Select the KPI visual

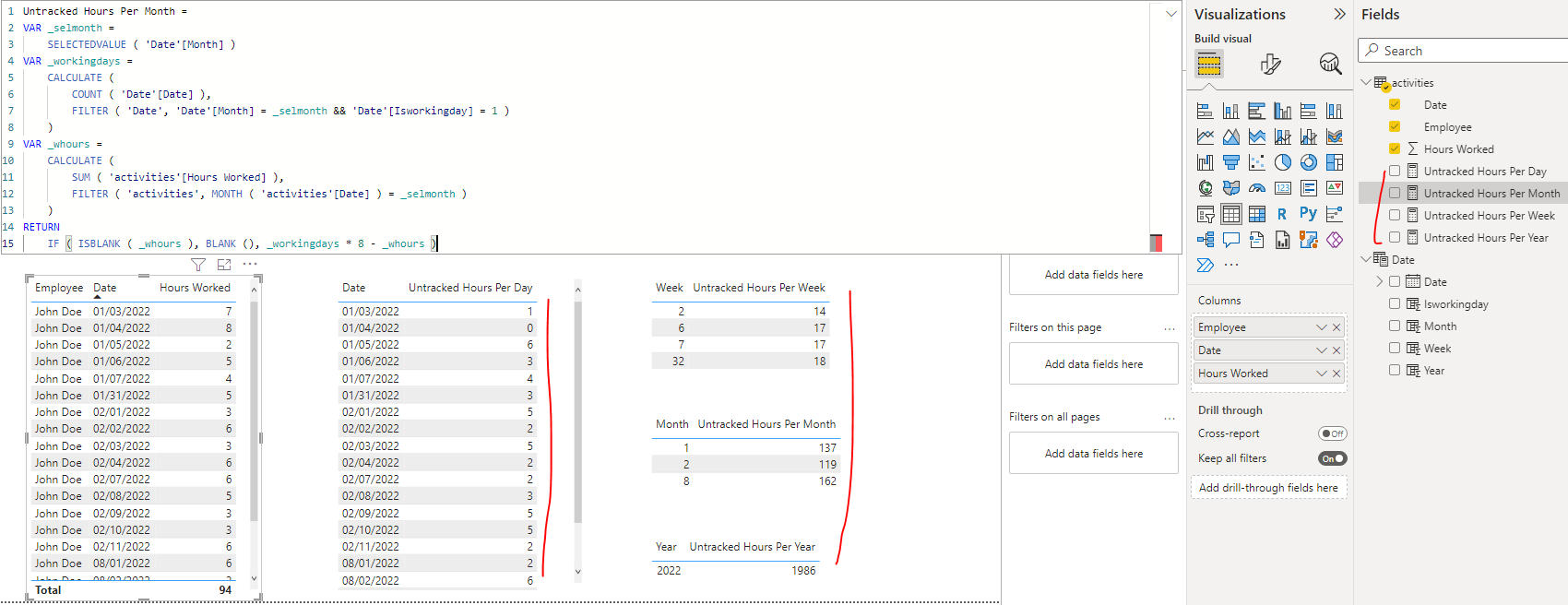[1334, 188]
